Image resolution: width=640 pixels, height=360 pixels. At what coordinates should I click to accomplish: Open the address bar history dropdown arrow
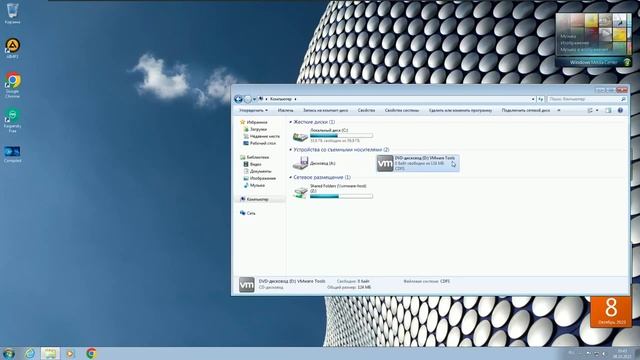point(533,99)
